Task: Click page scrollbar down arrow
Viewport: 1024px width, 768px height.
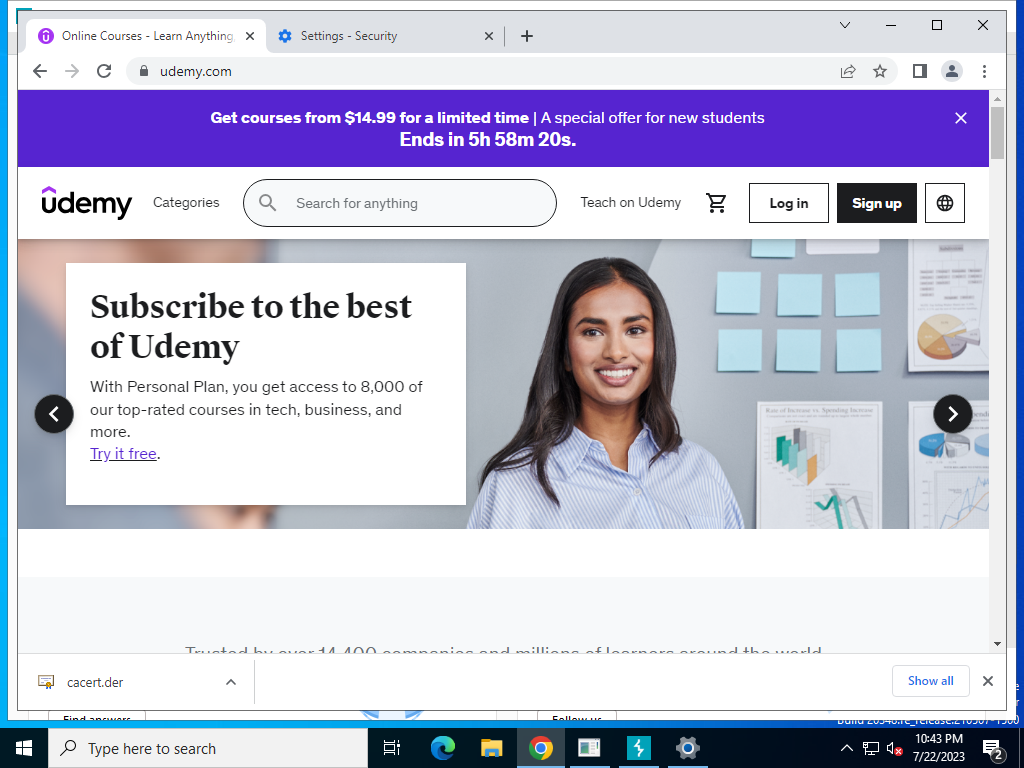Action: (x=997, y=644)
